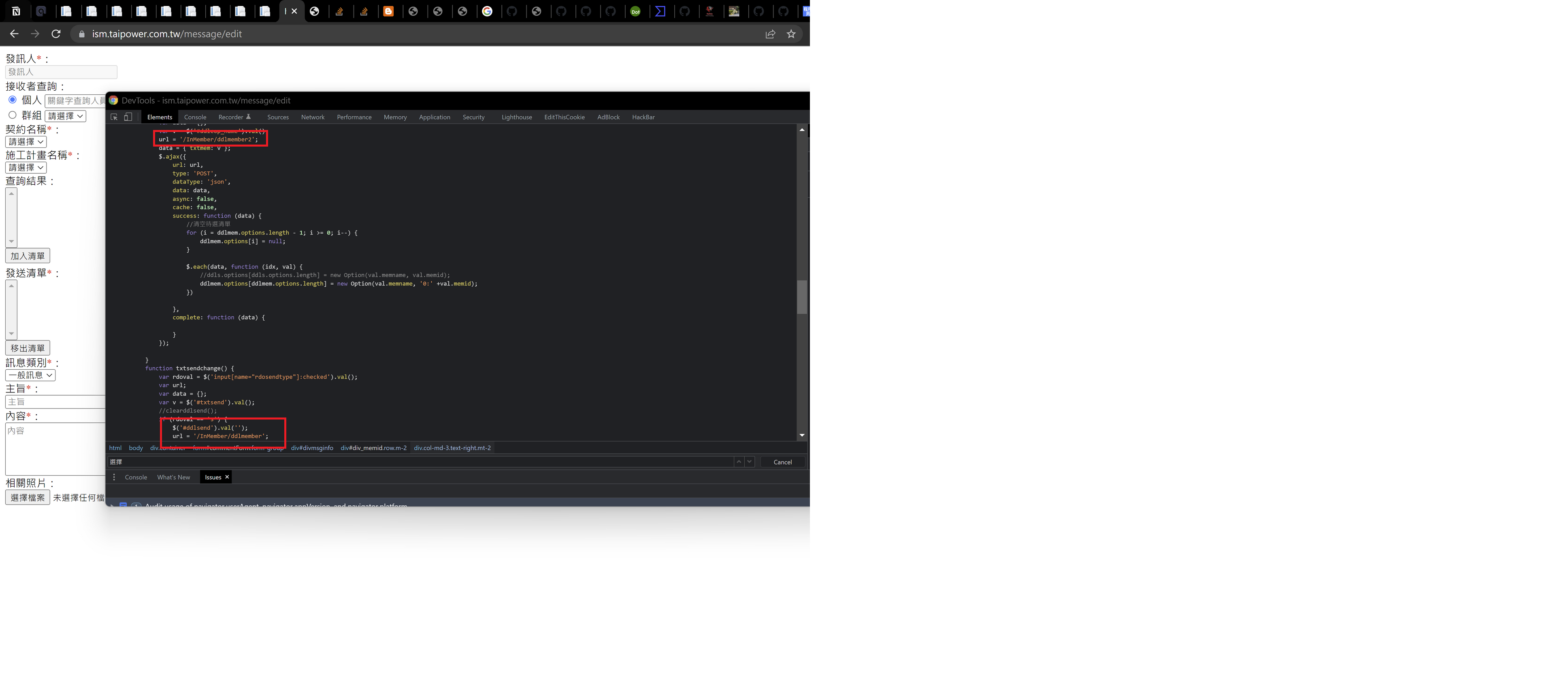Select body in the DevTools breadcrumb

click(136, 448)
